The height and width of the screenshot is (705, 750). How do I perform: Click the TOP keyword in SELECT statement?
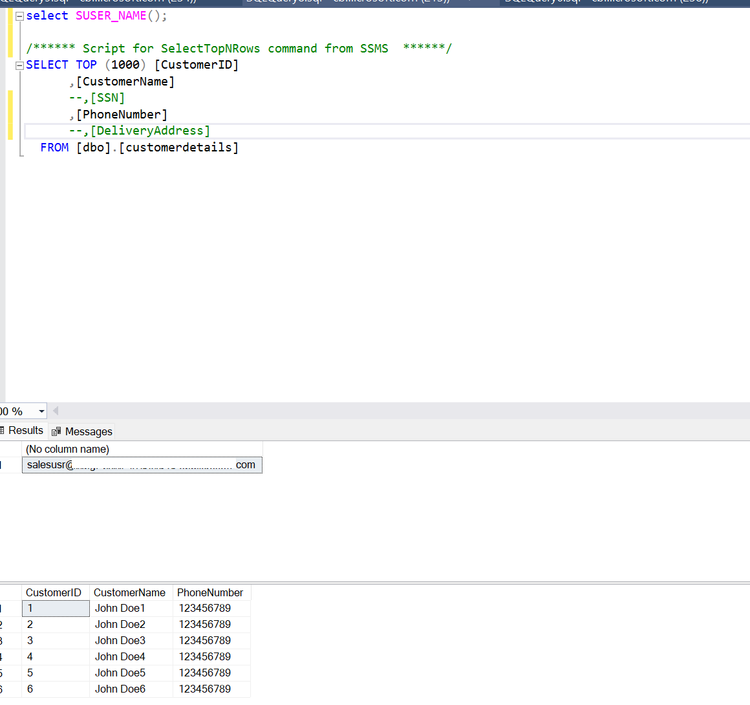[x=86, y=65]
